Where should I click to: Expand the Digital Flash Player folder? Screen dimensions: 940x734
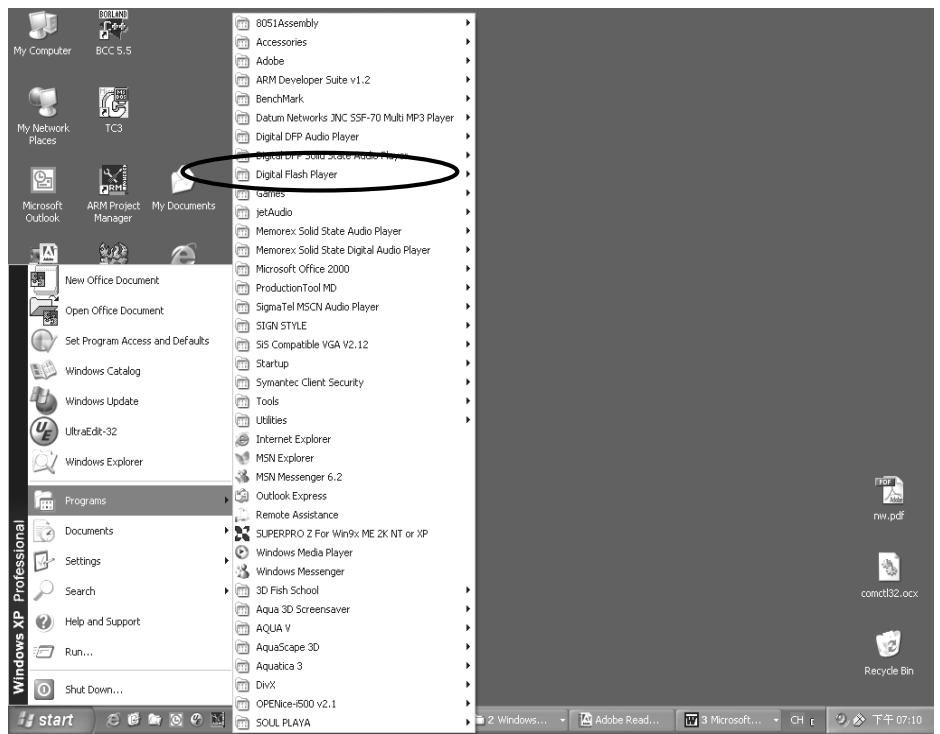[354, 175]
